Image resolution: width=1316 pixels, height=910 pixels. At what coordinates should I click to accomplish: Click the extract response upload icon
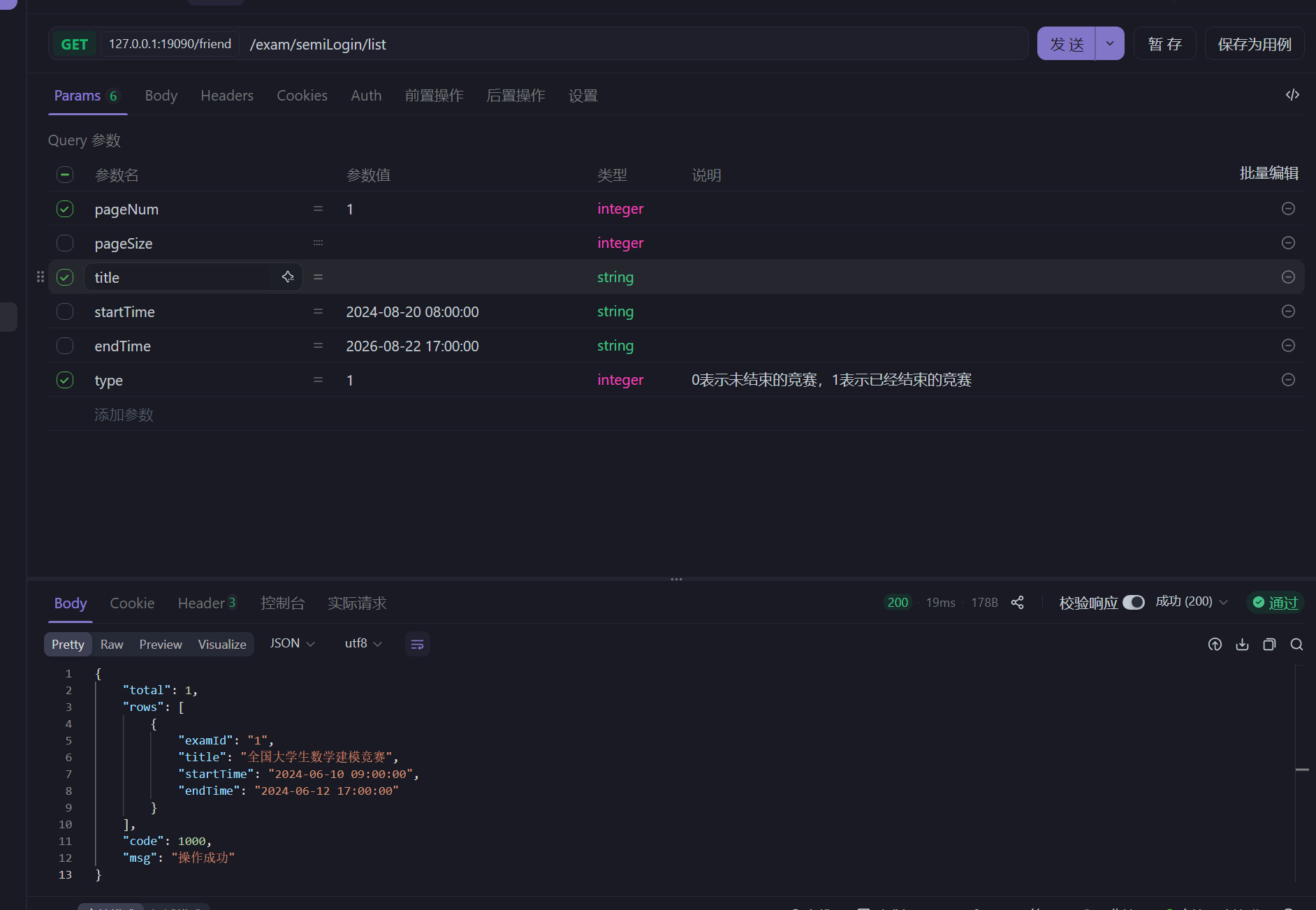[1215, 645]
